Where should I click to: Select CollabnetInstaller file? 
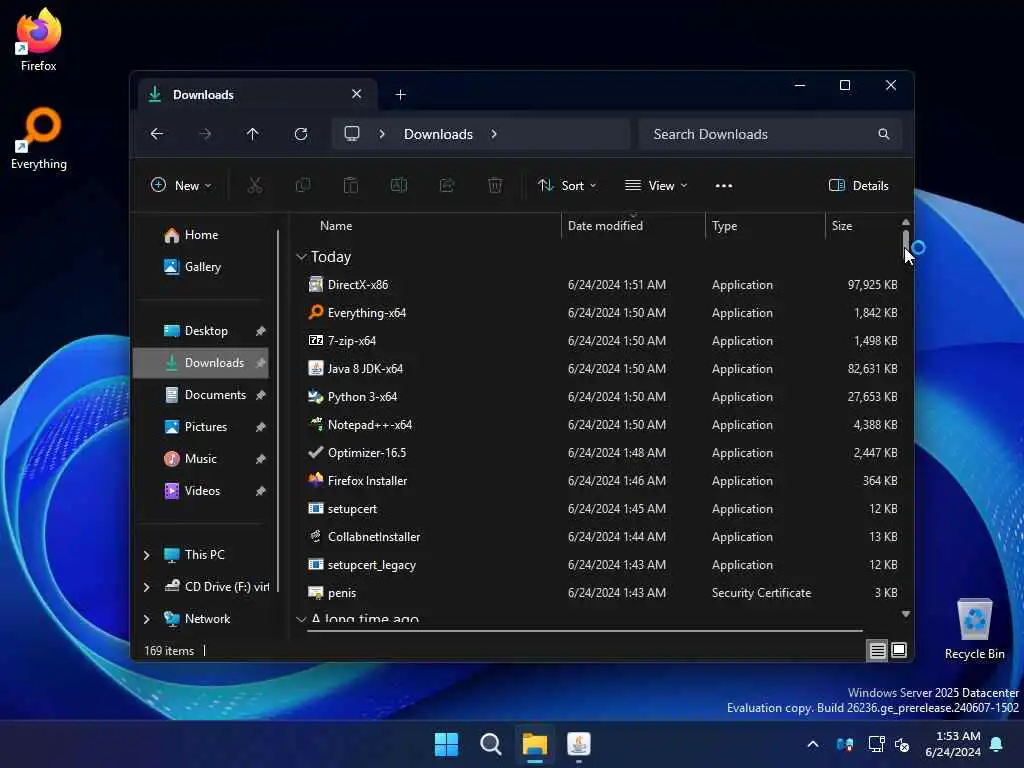[x=374, y=537]
